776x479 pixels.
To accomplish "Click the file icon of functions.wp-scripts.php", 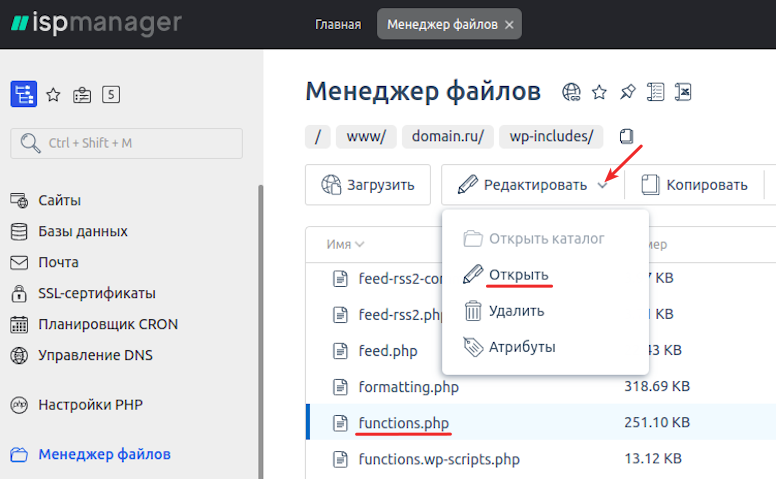I will [x=340, y=459].
